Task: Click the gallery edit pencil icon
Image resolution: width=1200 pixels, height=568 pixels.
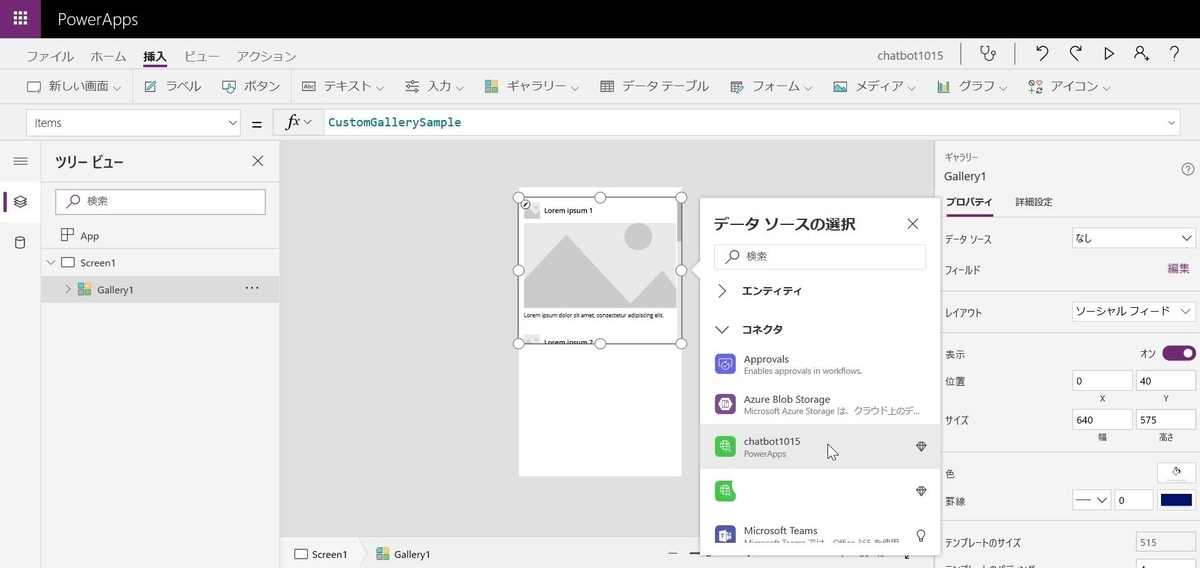Action: [526, 203]
